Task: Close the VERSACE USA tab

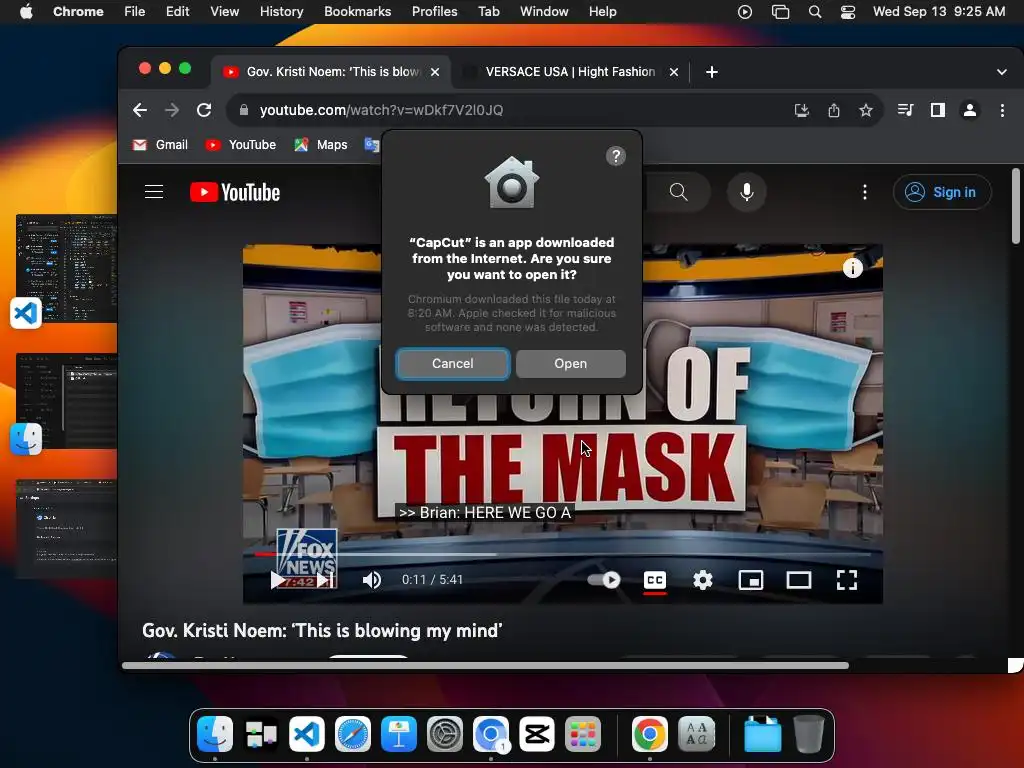Action: tap(673, 72)
